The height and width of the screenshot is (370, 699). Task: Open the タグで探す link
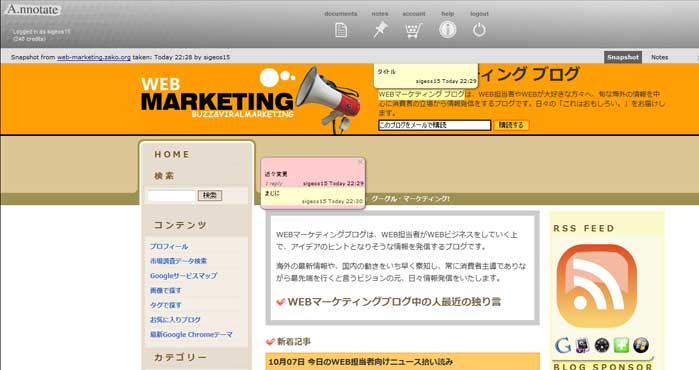[165, 305]
